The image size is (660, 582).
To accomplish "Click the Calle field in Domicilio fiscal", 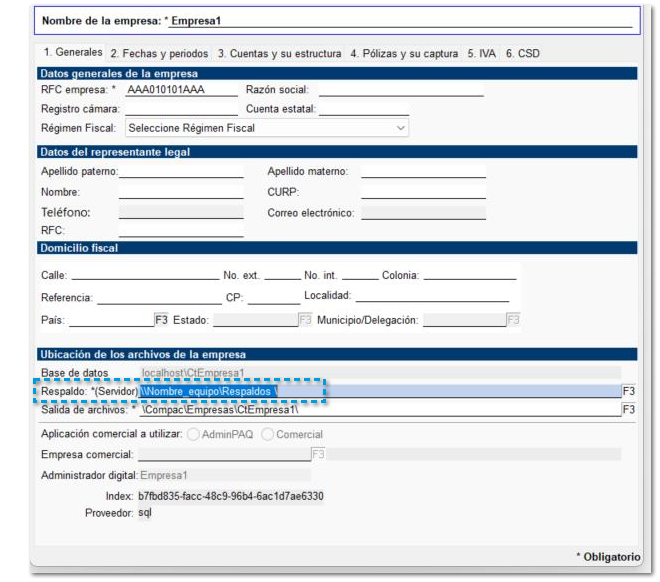I will coord(144,275).
